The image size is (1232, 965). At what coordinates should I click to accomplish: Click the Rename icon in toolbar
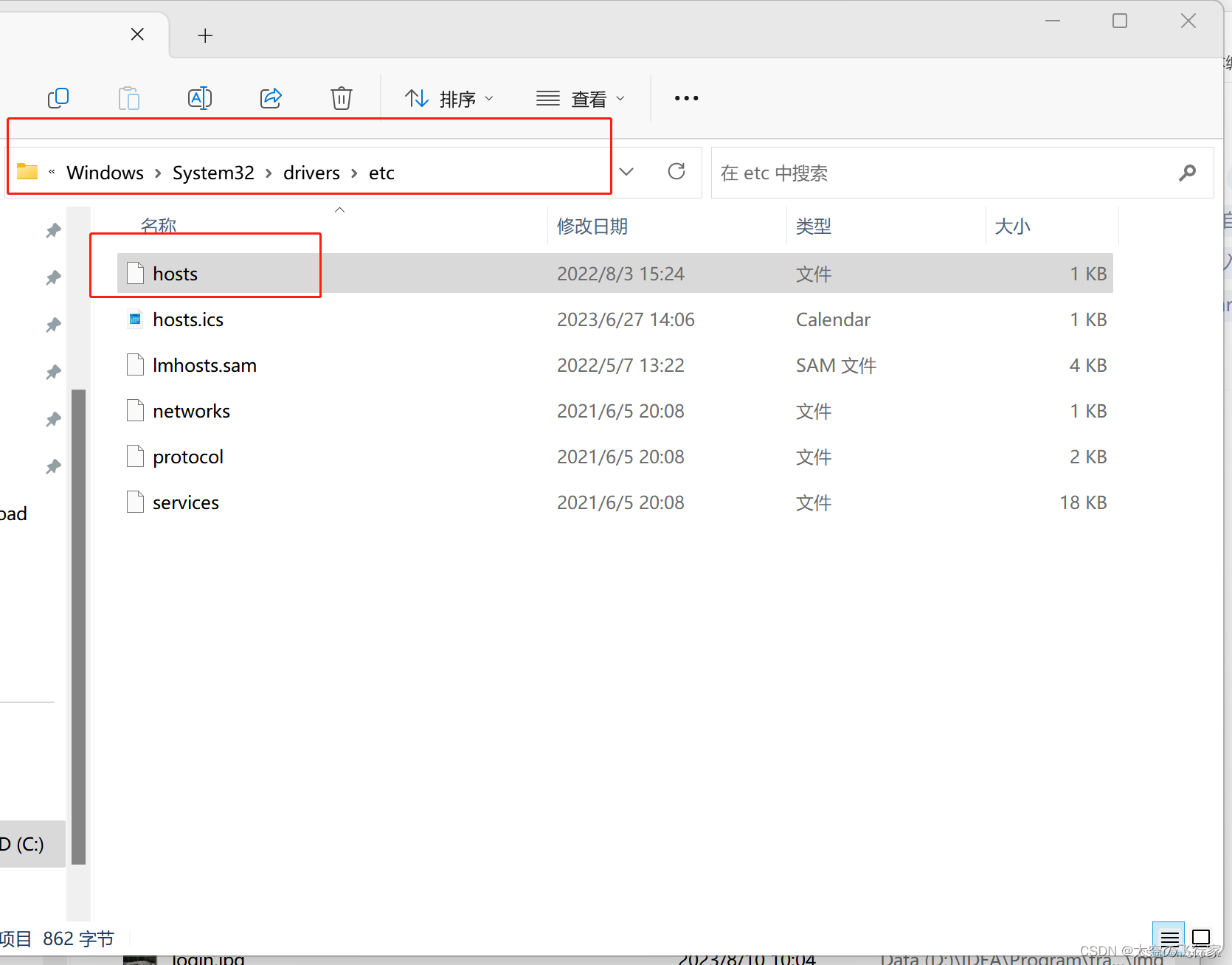coord(200,98)
